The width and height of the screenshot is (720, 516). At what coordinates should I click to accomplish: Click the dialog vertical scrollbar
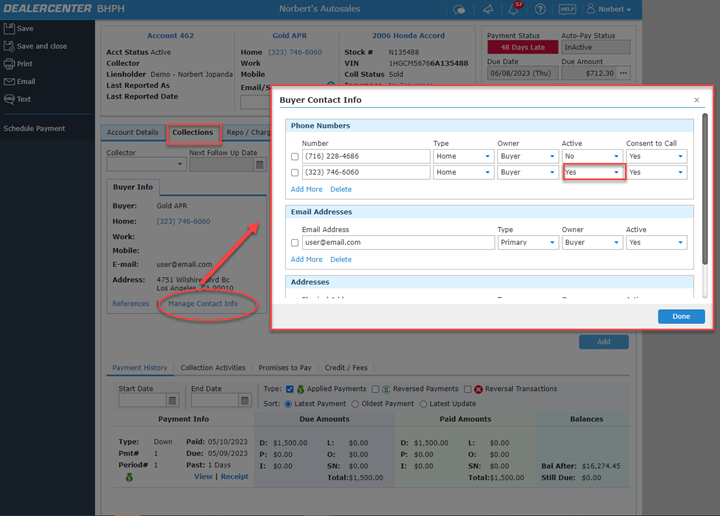tap(705, 189)
